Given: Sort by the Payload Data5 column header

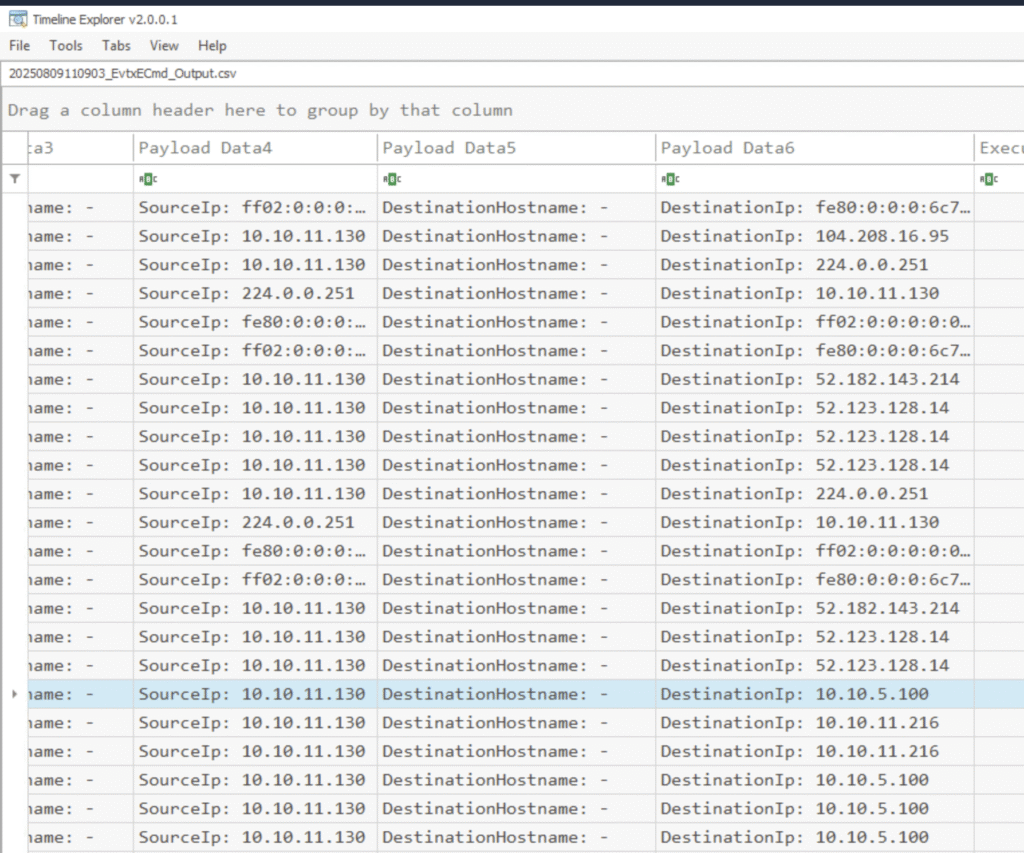Looking at the screenshot, I should 449,148.
